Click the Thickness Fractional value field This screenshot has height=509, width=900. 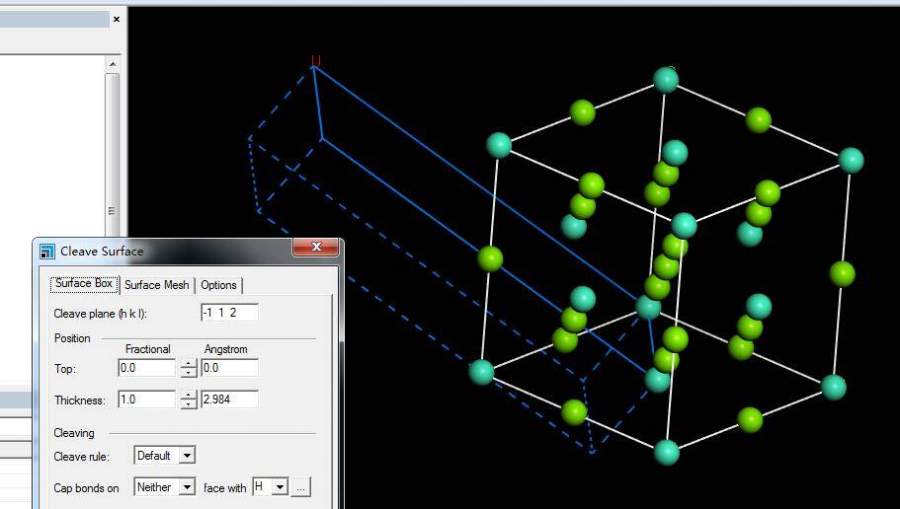tap(146, 399)
